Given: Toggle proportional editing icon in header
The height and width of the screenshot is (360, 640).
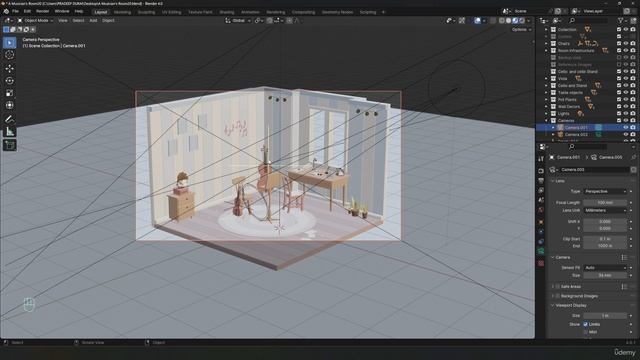Looking at the screenshot, I should (x=289, y=20).
